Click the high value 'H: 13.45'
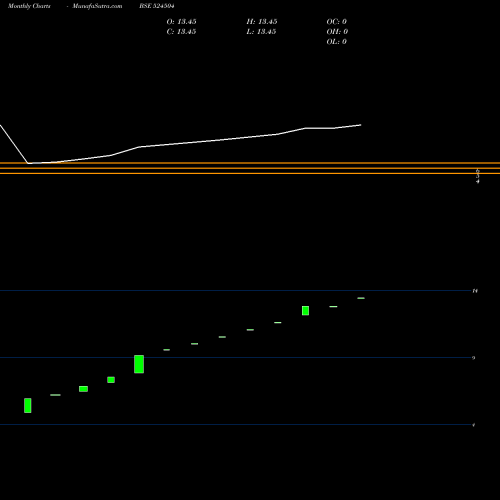500x500 pixels. (262, 22)
